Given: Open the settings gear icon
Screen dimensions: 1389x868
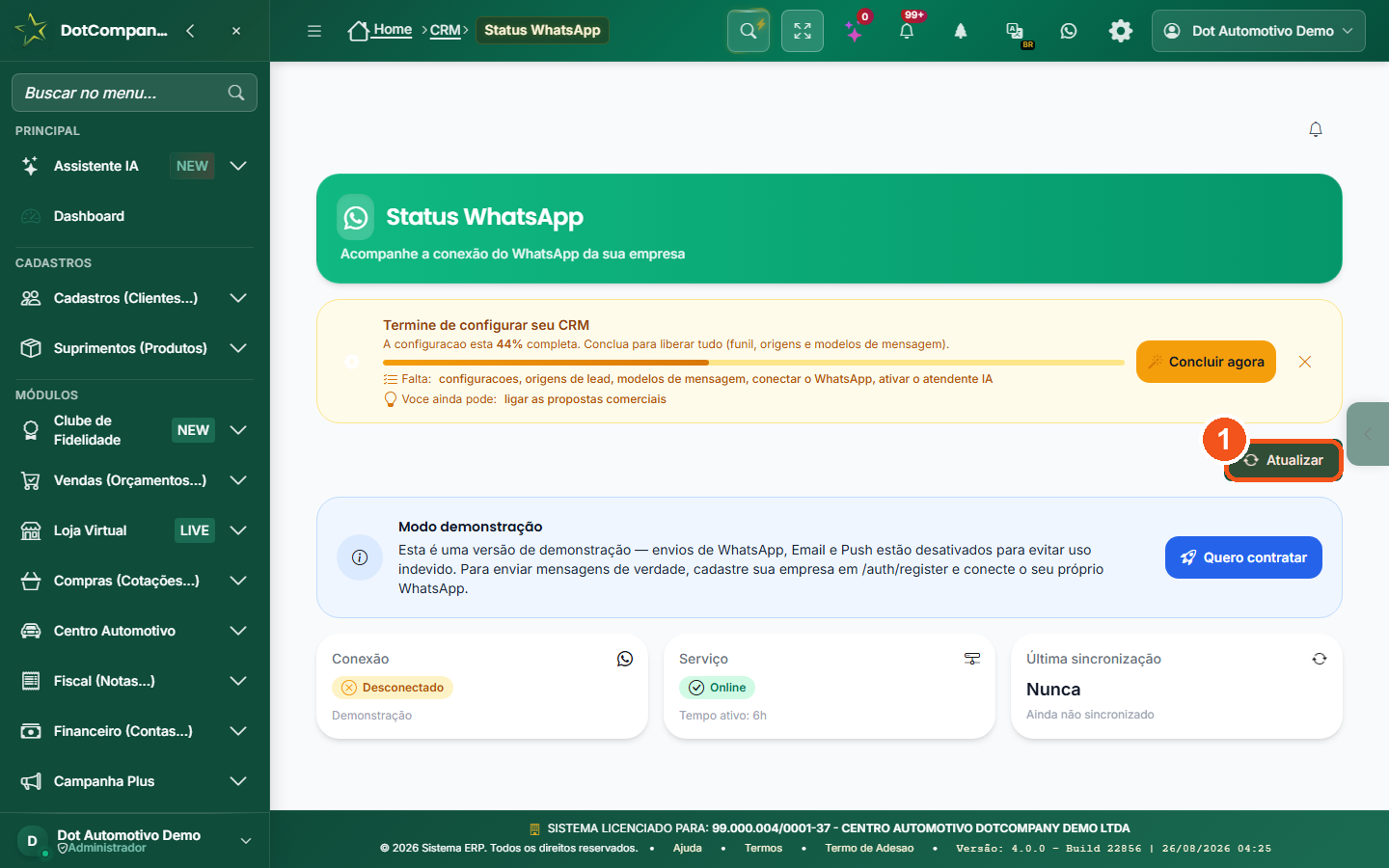Looking at the screenshot, I should coord(1121,31).
